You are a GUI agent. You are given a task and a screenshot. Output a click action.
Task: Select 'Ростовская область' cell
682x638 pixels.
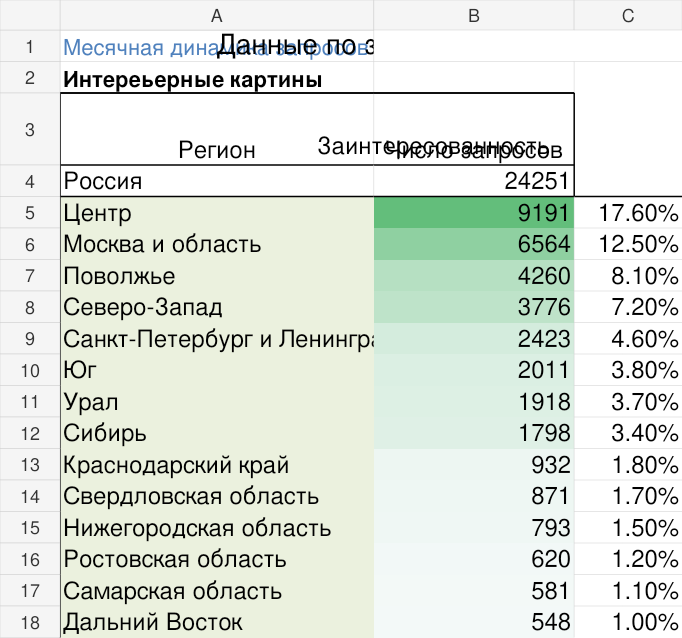tap(217, 558)
